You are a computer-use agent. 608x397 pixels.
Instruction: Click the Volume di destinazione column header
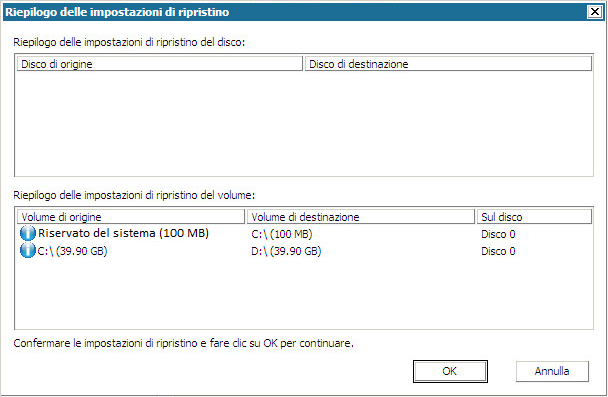click(361, 216)
